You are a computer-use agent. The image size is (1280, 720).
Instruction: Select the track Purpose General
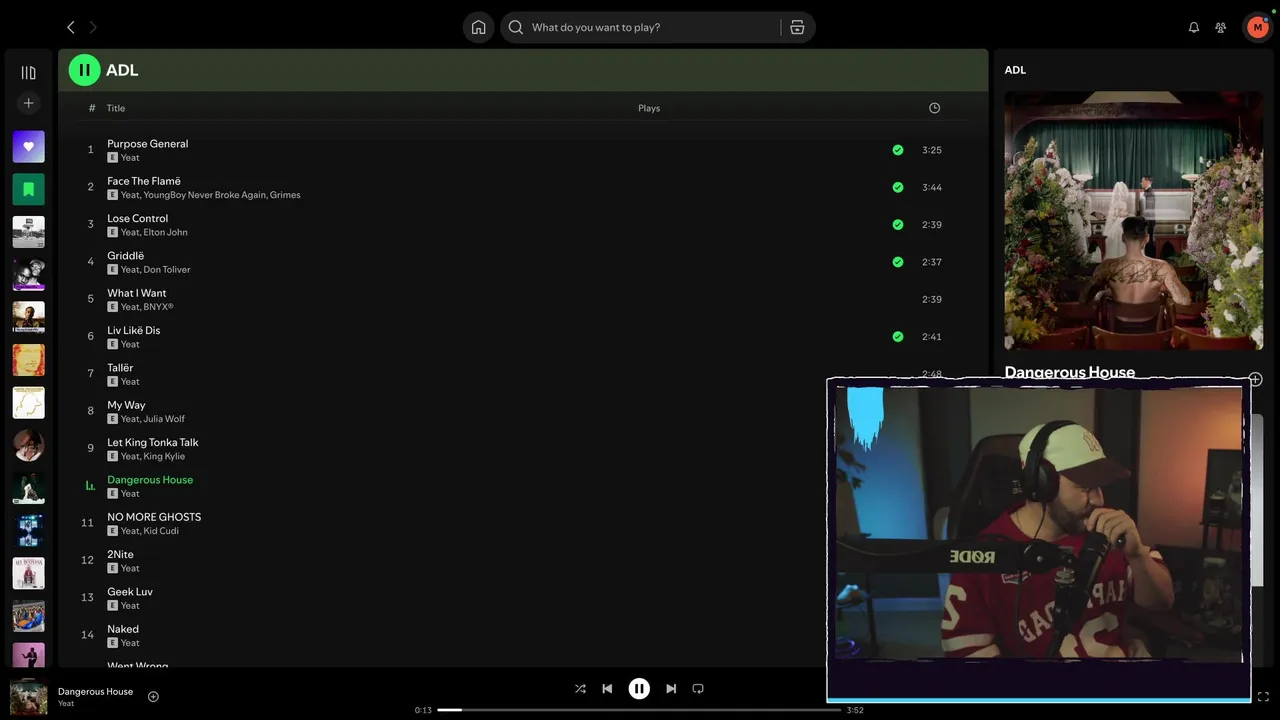coord(147,144)
